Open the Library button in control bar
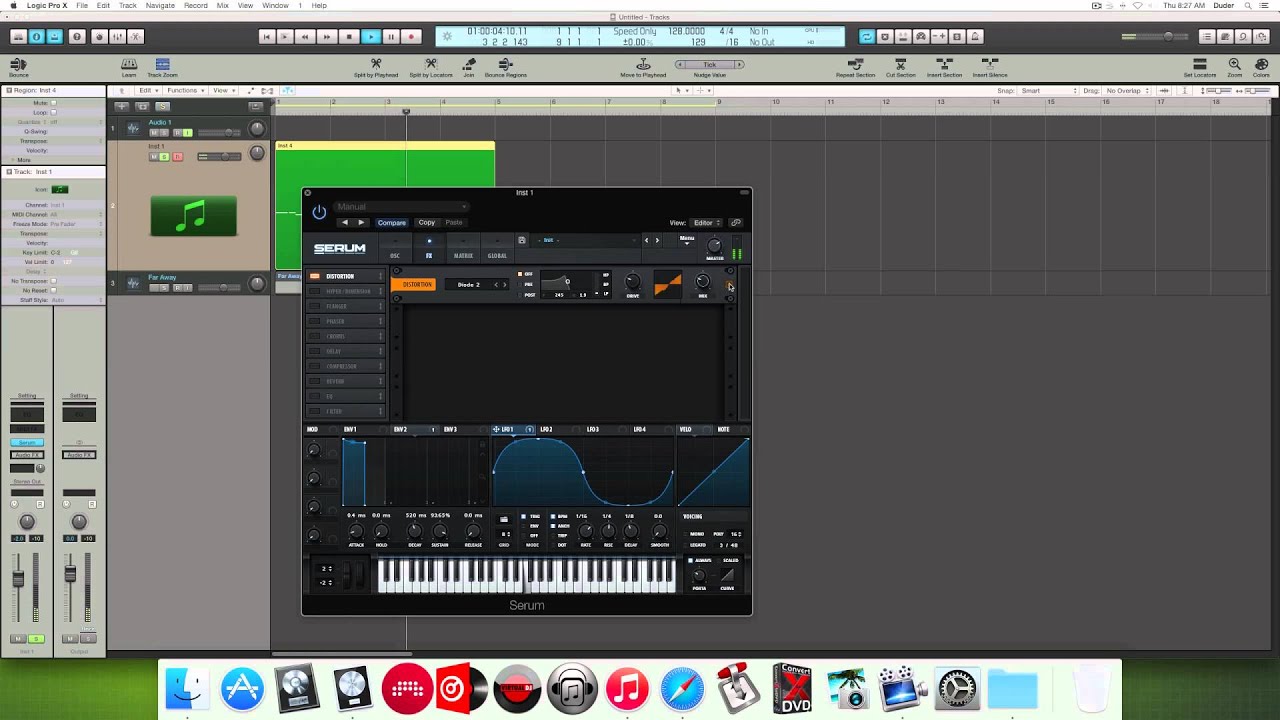1280x720 pixels. coord(18,36)
